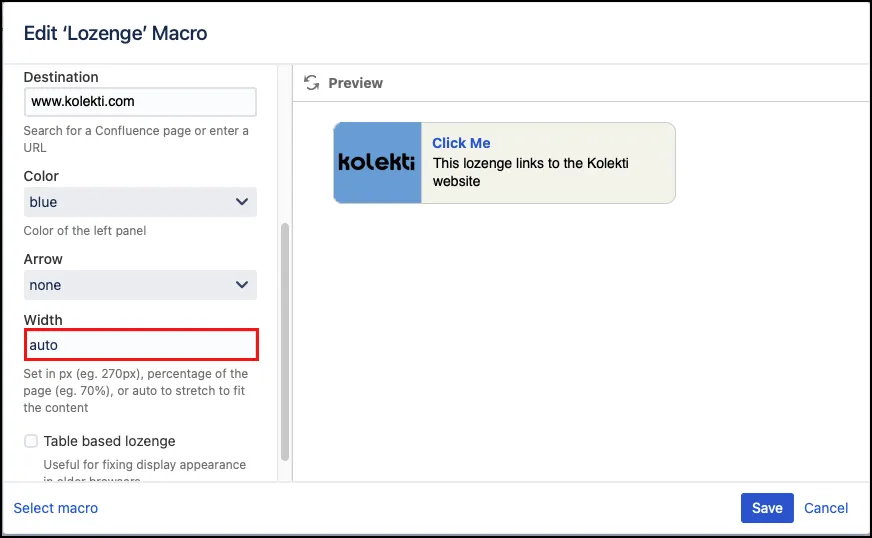The image size is (872, 538).
Task: Click the Edit 'Lozenge' Macro title
Action: click(115, 33)
